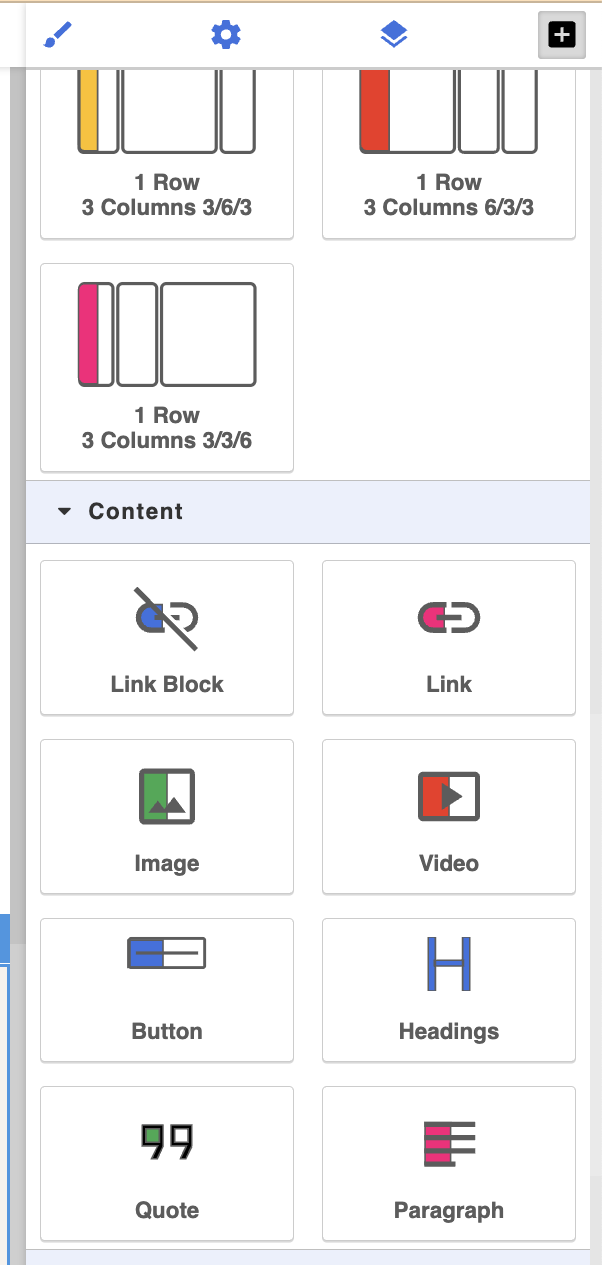Image resolution: width=602 pixels, height=1265 pixels.
Task: Pick the Link block icon
Action: coord(449,619)
